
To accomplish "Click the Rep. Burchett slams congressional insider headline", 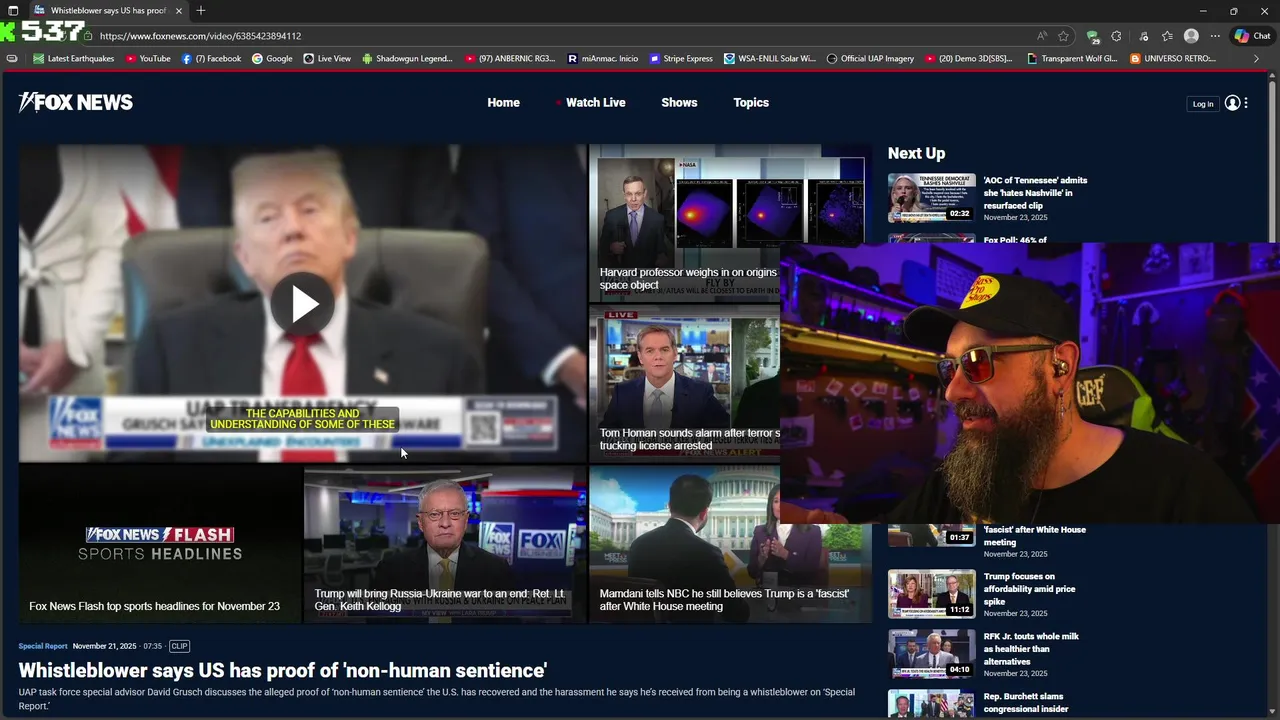I will point(1026,703).
